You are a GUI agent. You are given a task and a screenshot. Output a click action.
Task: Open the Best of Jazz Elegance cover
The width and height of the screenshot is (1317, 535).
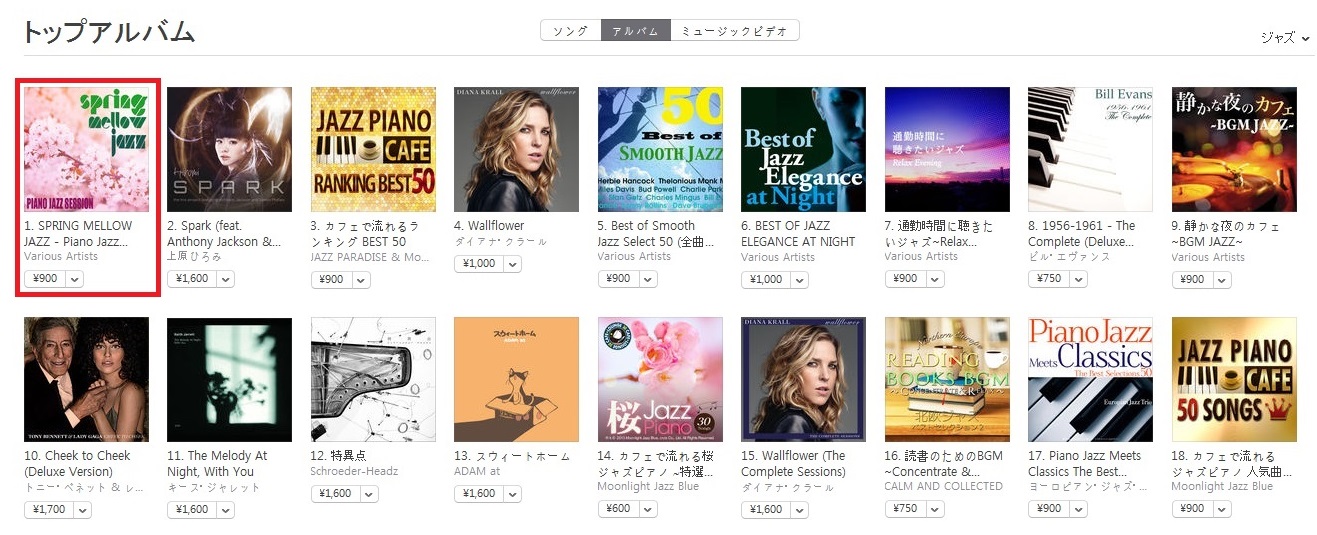(x=803, y=149)
